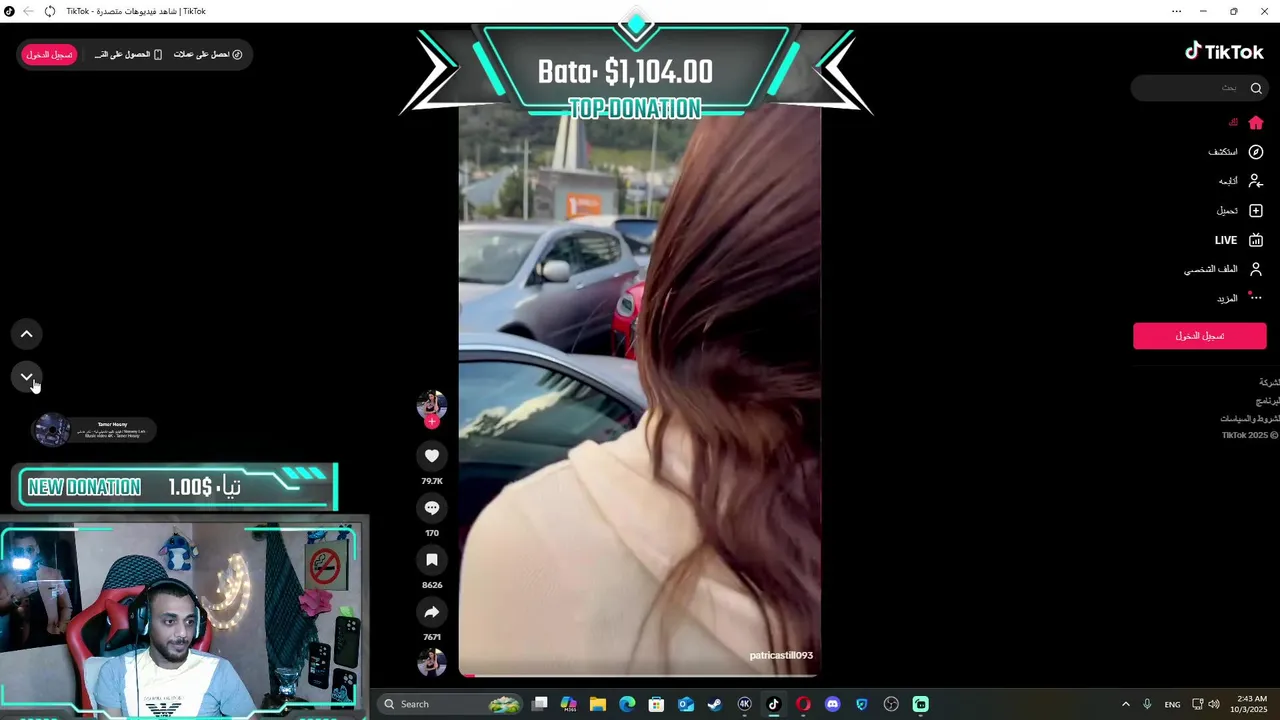
Task: Bookmark the video using the 8626 save icon
Action: 432,560
